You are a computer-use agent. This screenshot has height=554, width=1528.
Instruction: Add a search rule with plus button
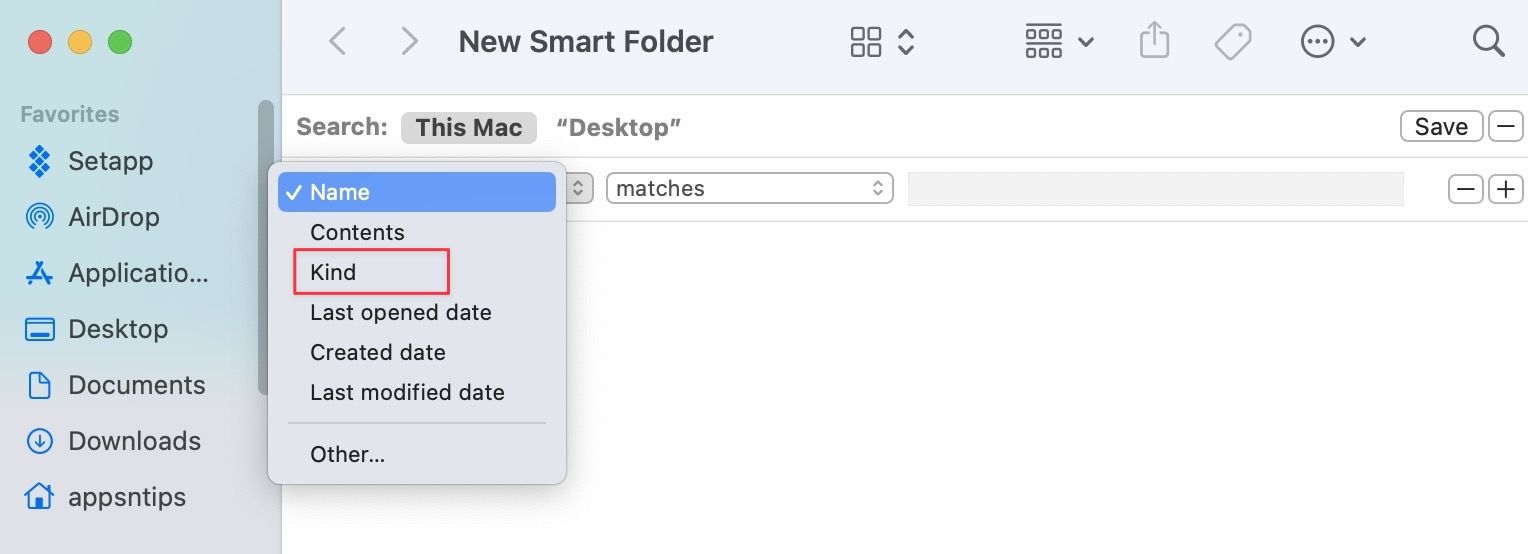1505,188
